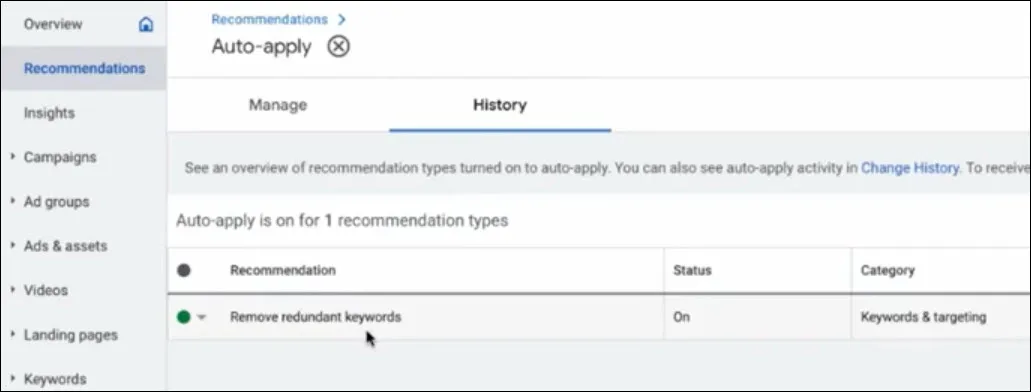Viewport: 1031px width, 392px height.
Task: Click the Remove redundant keywords row
Action: pyautogui.click(x=599, y=317)
